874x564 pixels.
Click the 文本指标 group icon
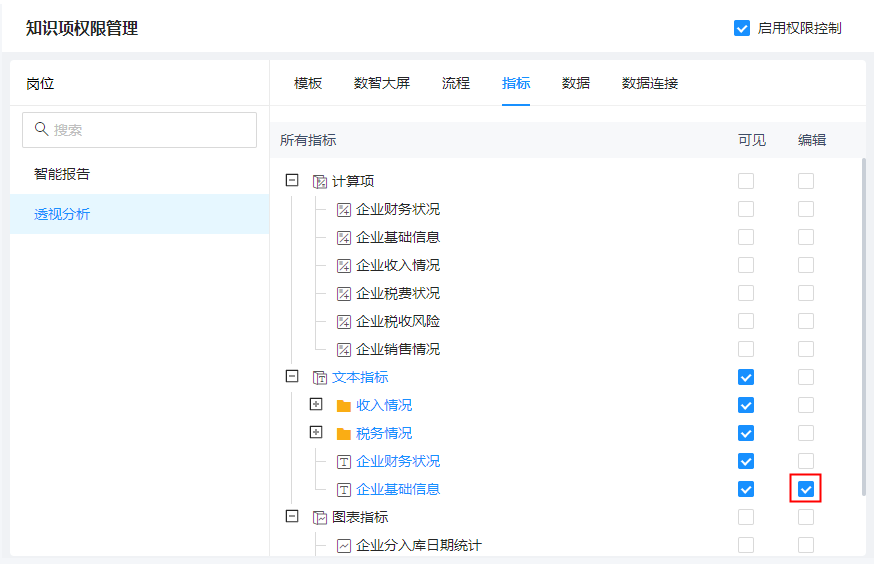320,377
